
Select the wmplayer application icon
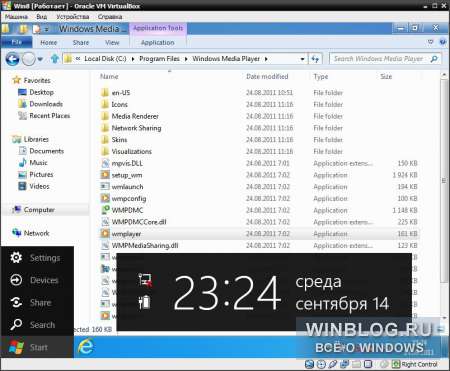(x=105, y=234)
